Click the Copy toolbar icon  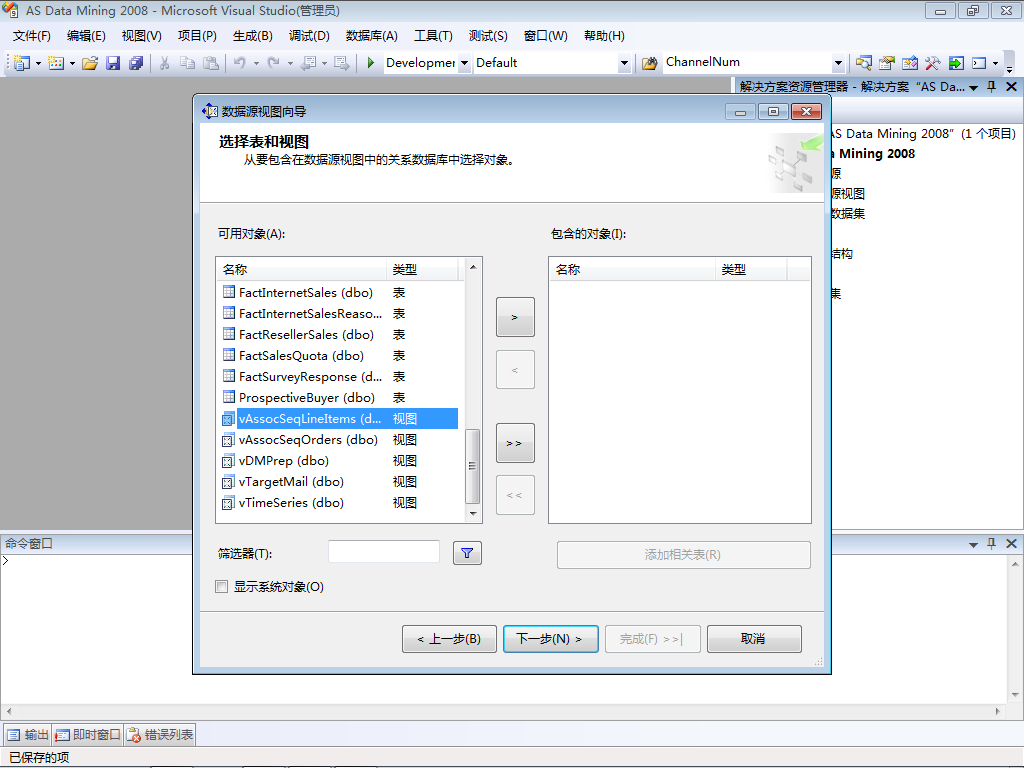tap(187, 63)
